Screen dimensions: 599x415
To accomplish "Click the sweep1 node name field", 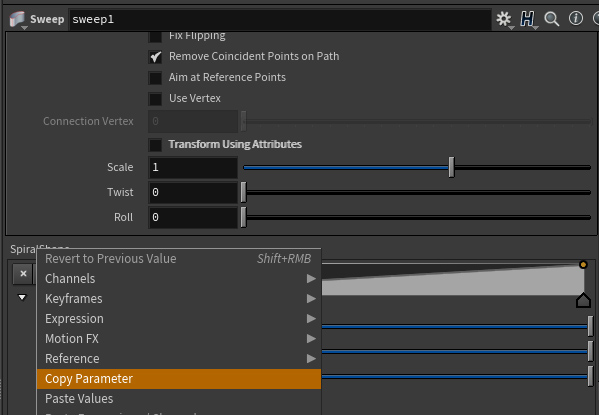I will click(280, 19).
